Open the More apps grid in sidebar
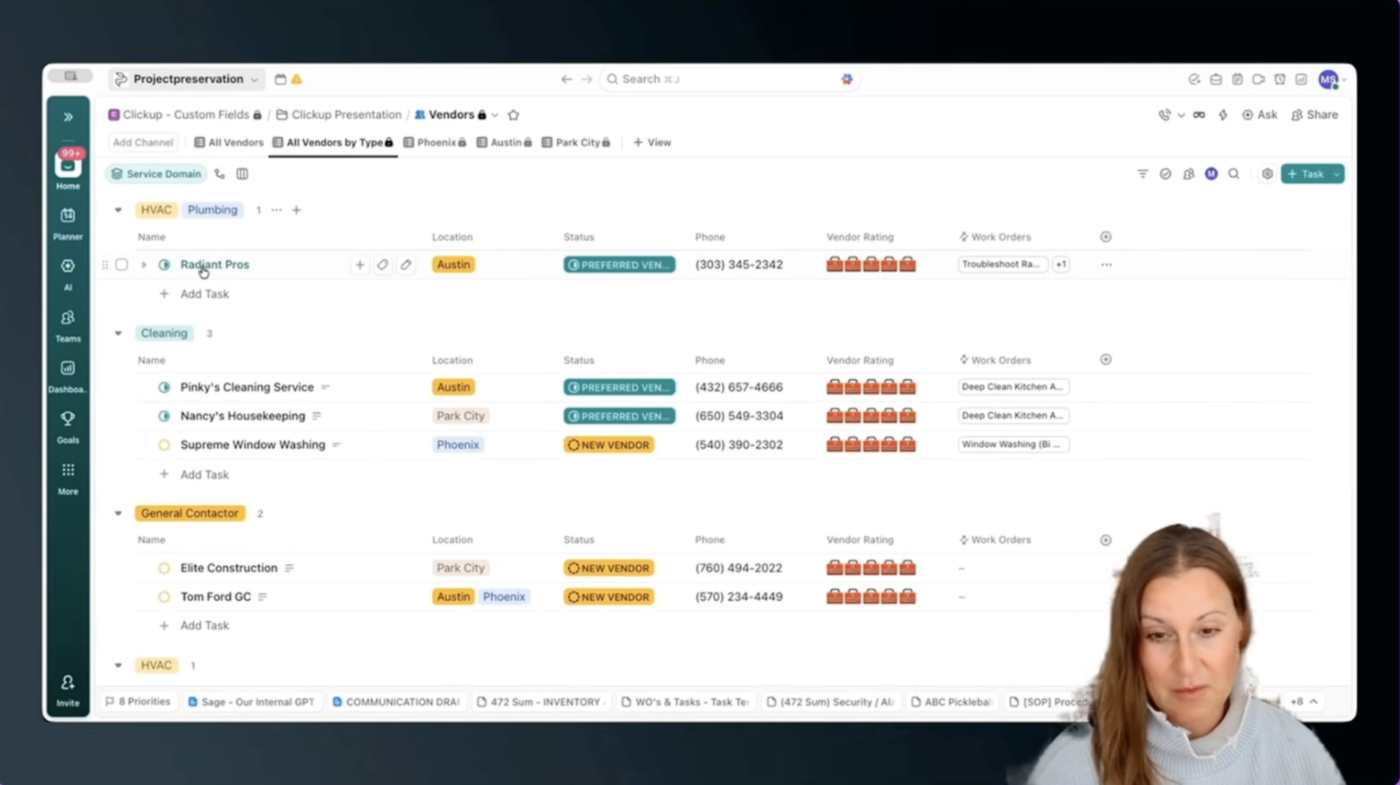Screen dimensions: 1400x785 [68, 477]
